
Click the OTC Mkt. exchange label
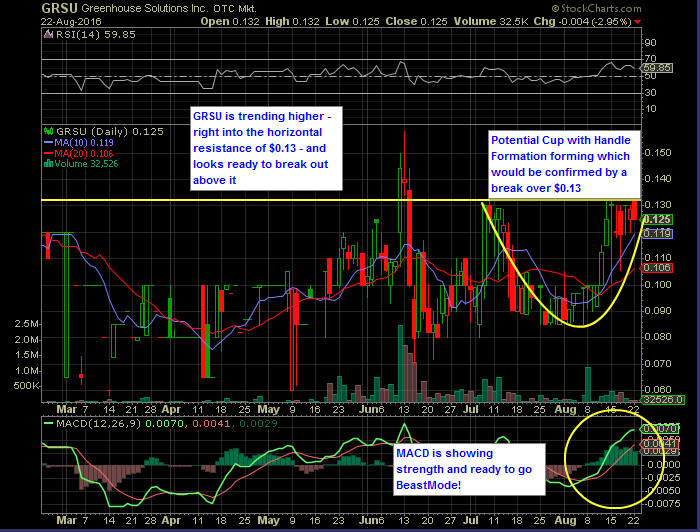pyautogui.click(x=235, y=8)
